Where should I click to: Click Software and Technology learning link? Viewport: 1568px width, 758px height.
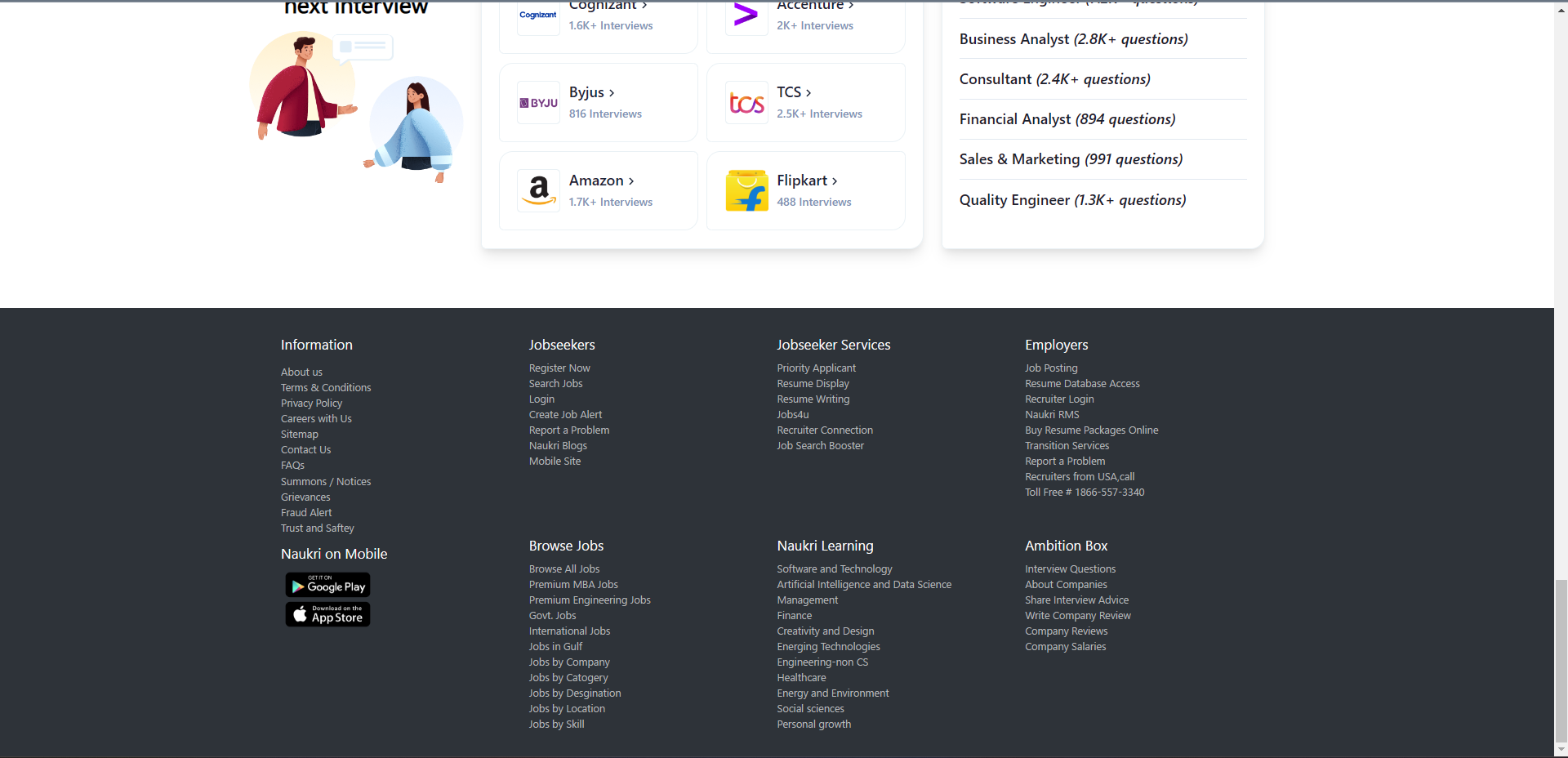[835, 569]
